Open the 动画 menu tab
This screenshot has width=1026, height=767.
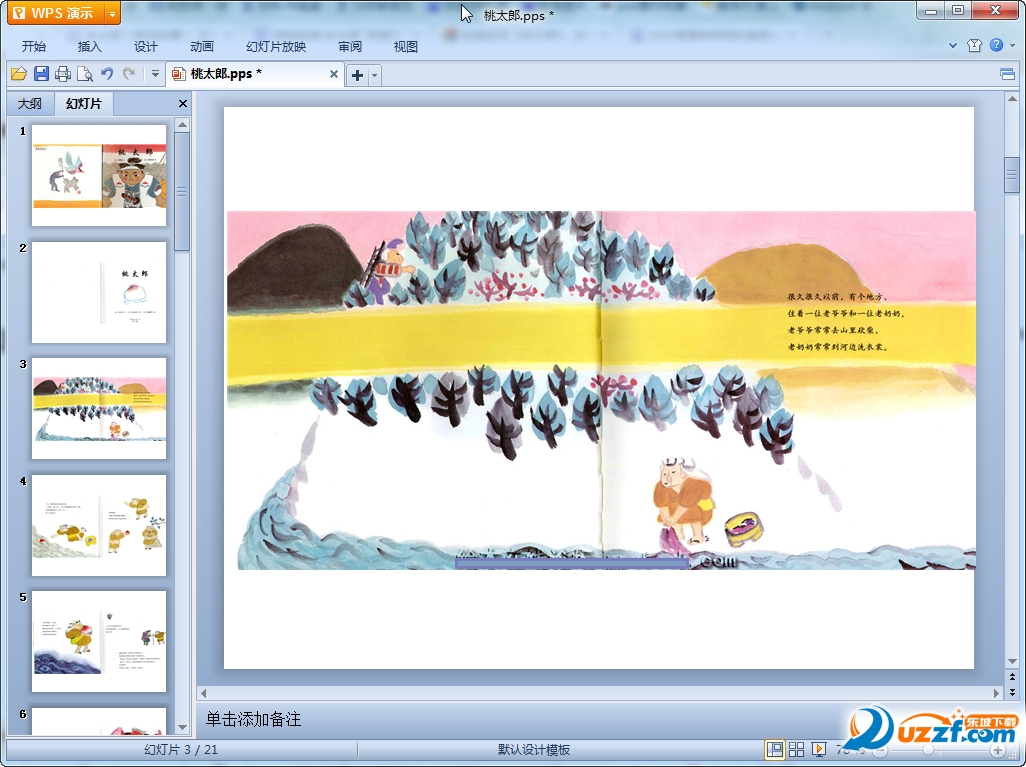click(x=202, y=46)
